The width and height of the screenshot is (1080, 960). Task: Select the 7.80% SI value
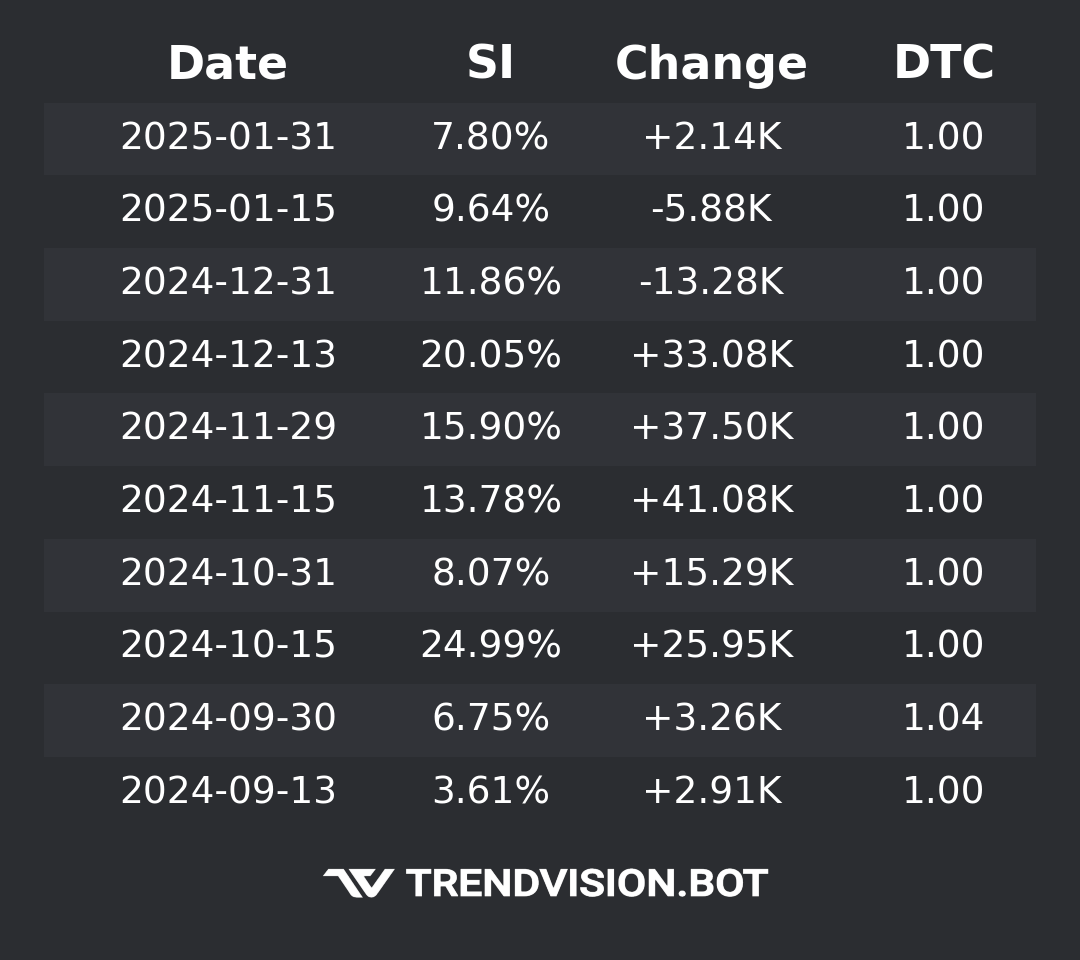click(x=490, y=137)
